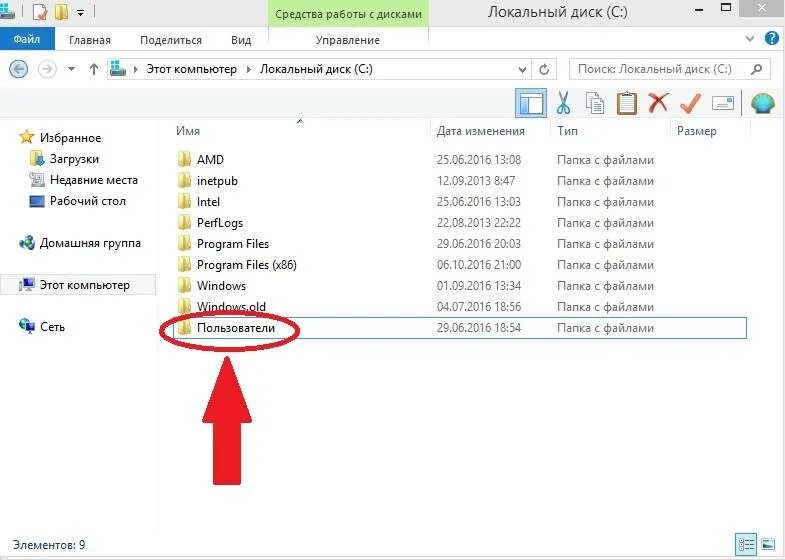Toggle the preview pane layout icon

531,103
